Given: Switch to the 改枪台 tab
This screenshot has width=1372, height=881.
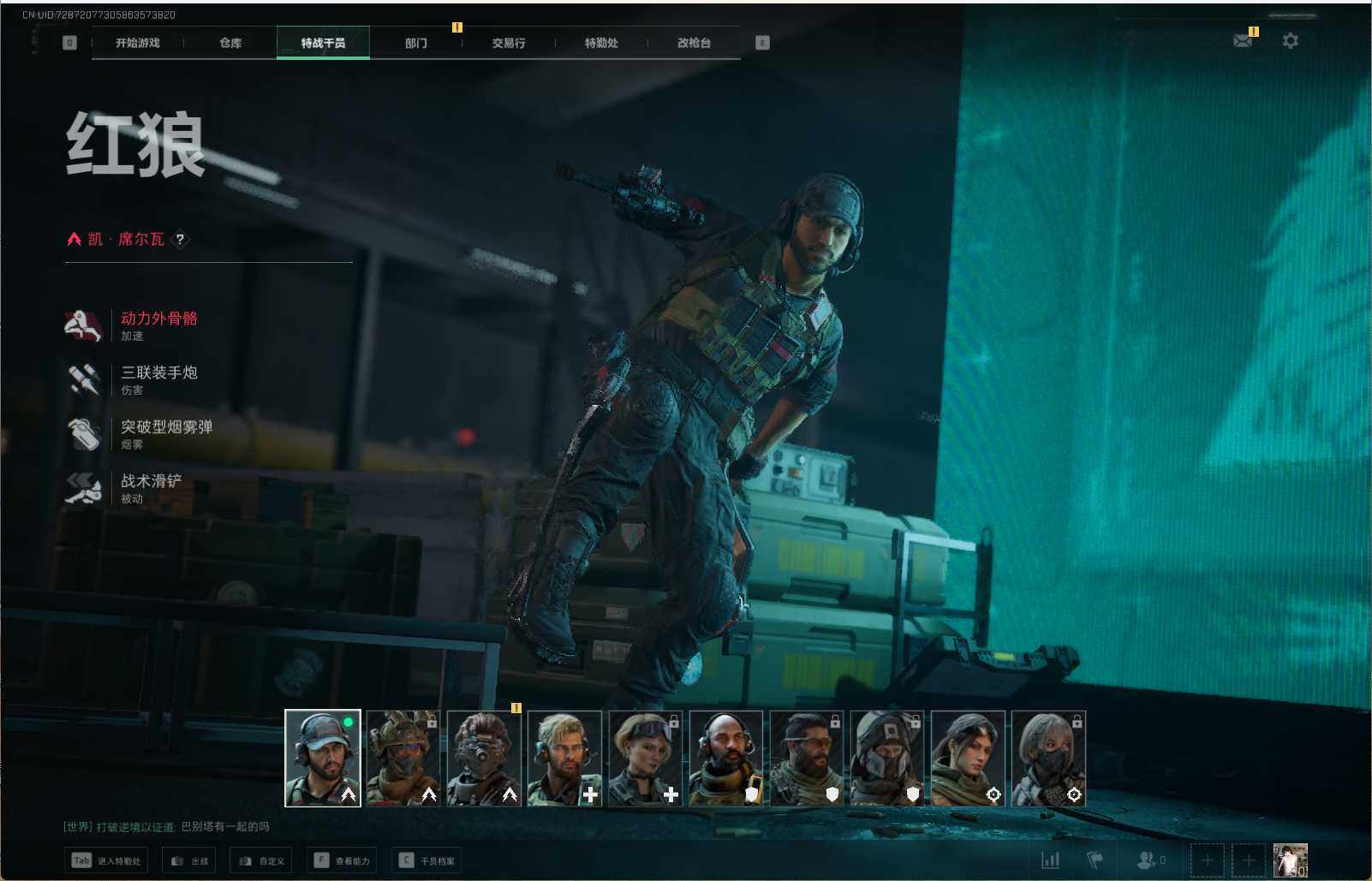Looking at the screenshot, I should (x=694, y=43).
